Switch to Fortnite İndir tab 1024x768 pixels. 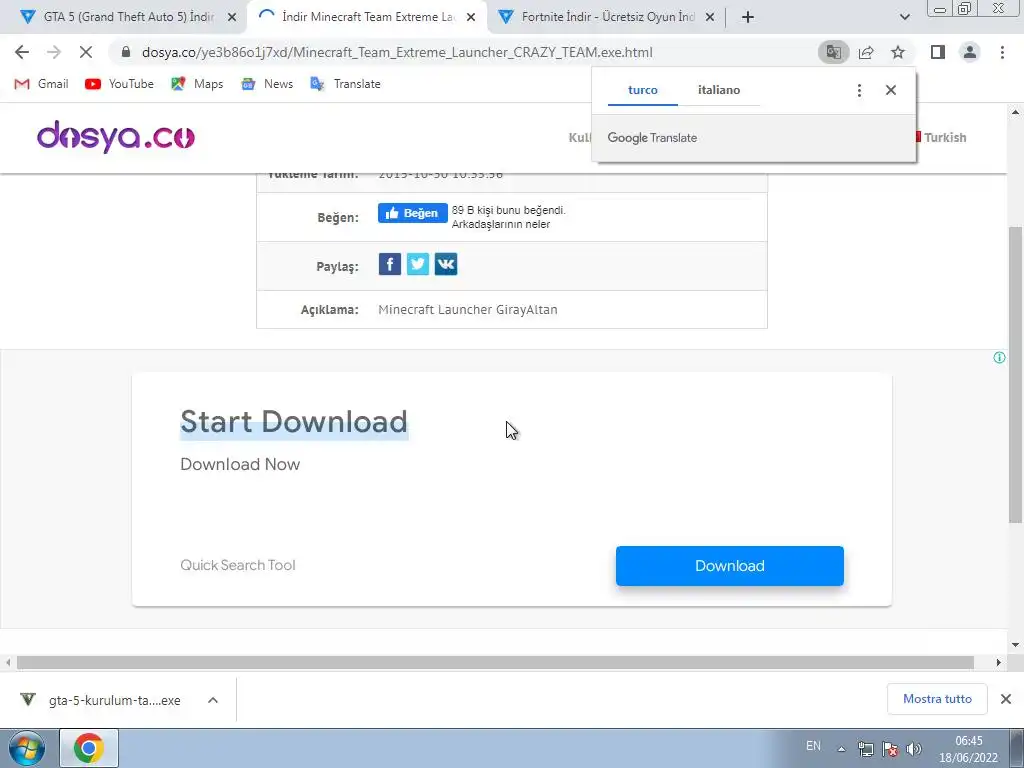pyautogui.click(x=604, y=17)
